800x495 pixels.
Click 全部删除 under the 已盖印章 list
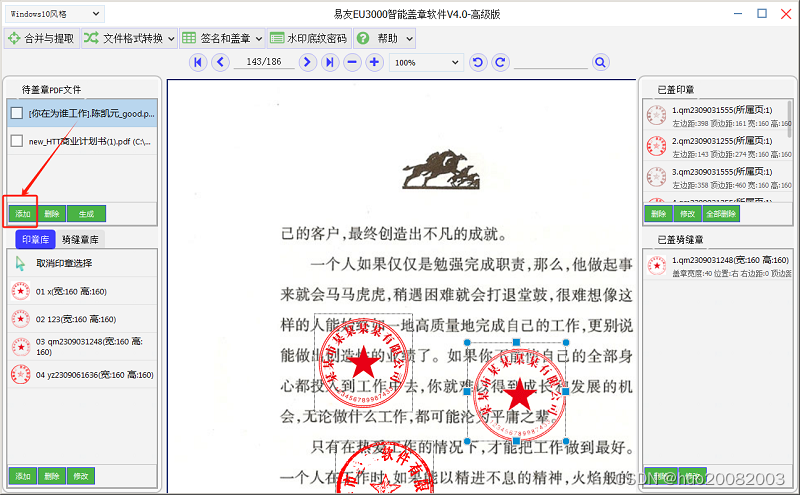pos(721,214)
